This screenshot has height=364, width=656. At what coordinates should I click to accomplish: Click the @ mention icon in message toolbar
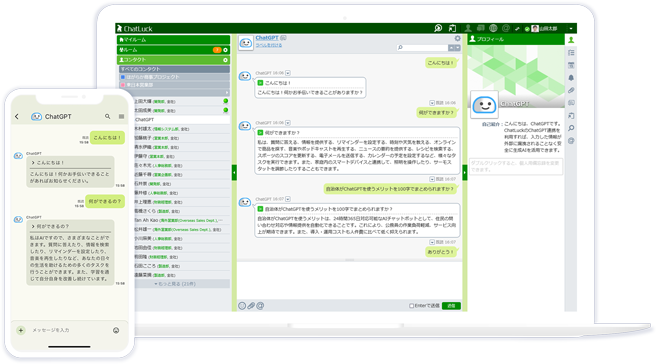pos(260,306)
